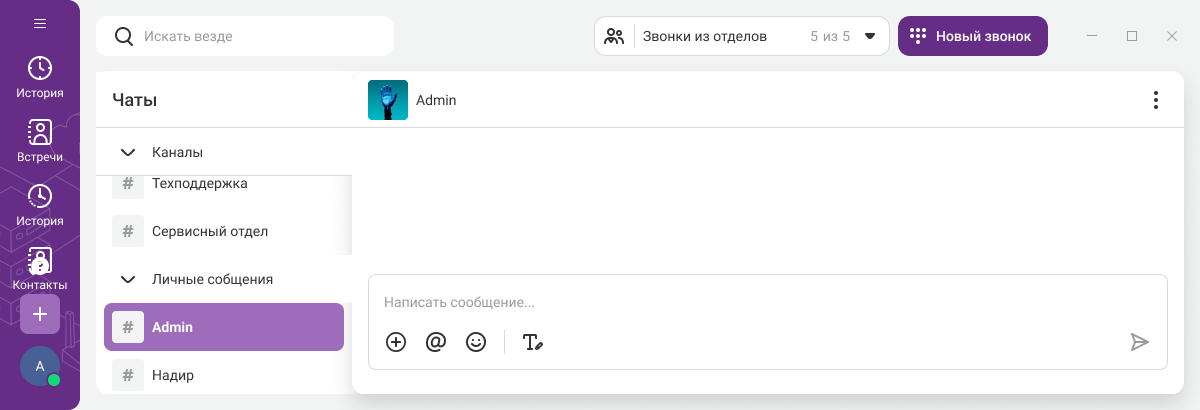Open the Сервисный отдел channel
This screenshot has width=1200, height=410.
pos(210,231)
